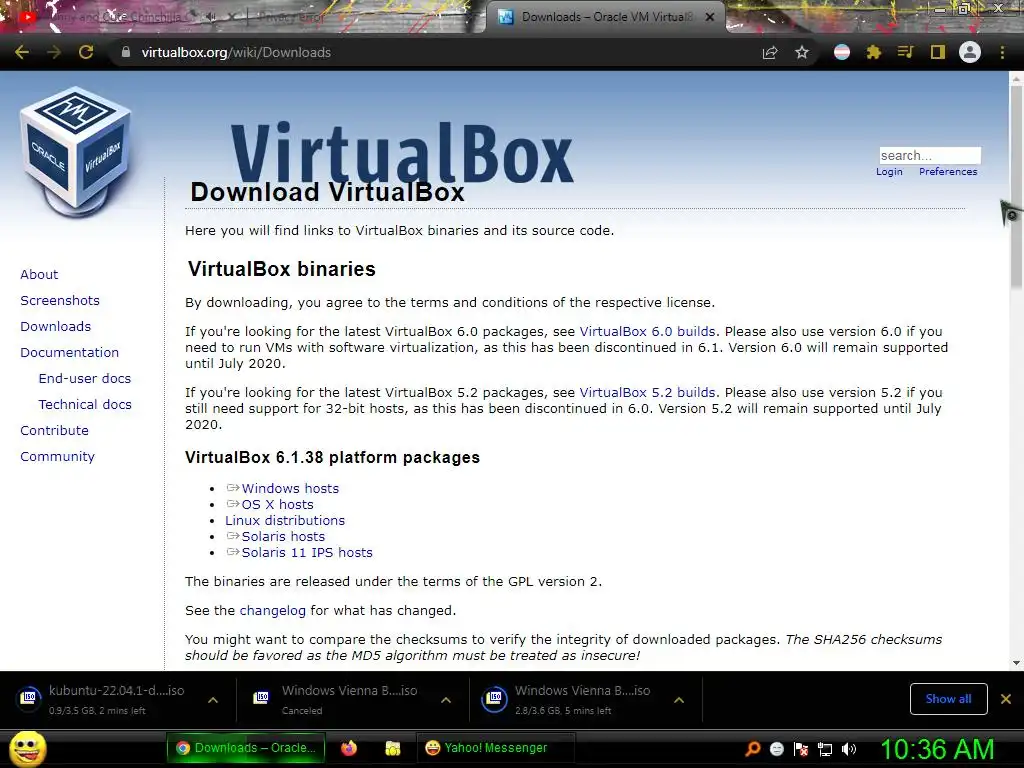Open the Chrome three-dot menu
Image resolution: width=1024 pixels, height=768 pixels.
[1002, 52]
